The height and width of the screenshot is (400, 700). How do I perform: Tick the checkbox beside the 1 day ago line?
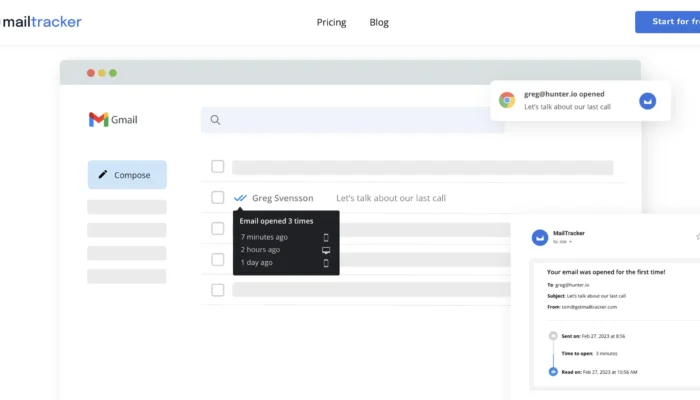(x=217, y=259)
